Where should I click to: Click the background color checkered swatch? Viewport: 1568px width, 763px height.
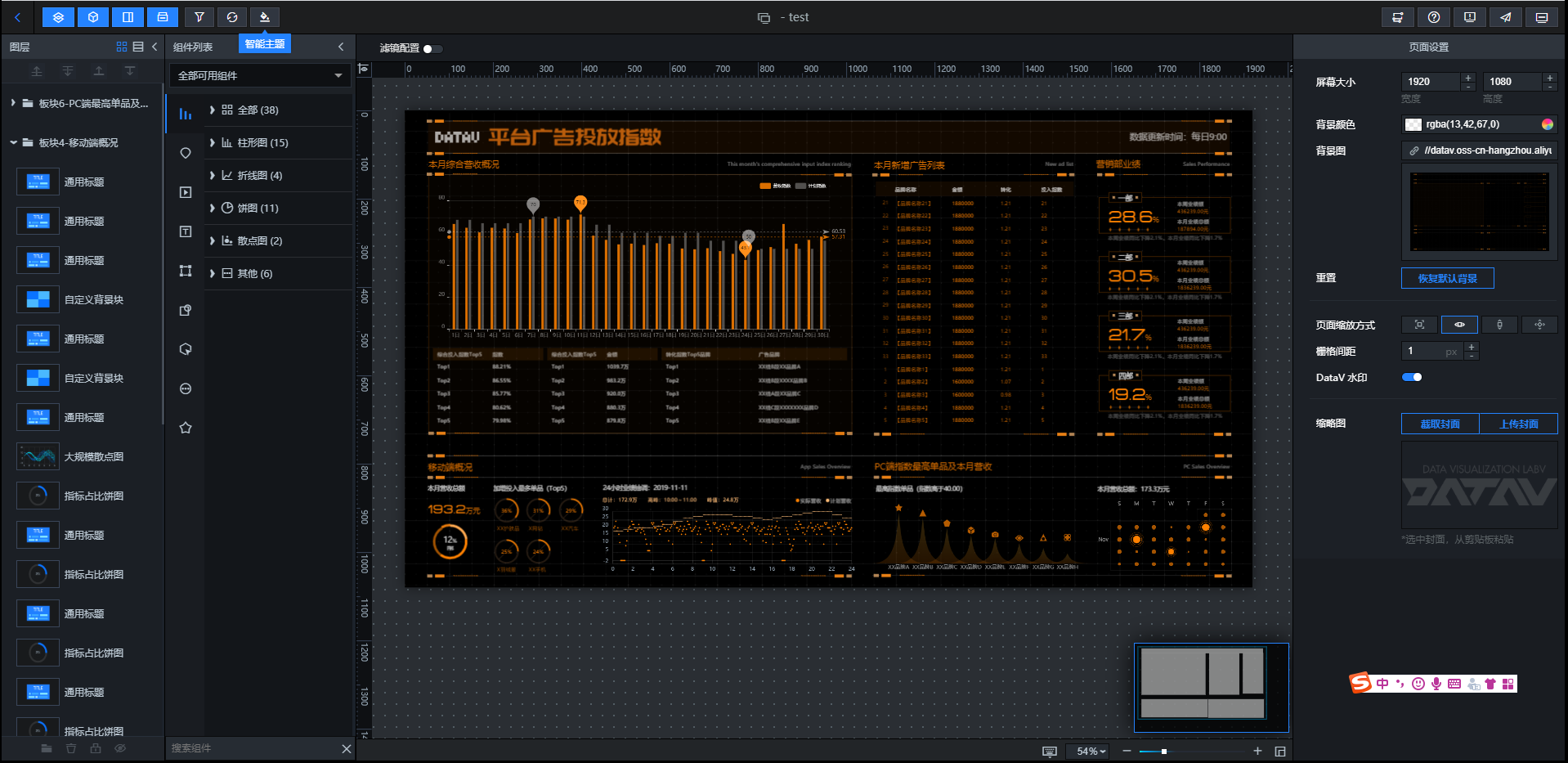pos(1413,124)
